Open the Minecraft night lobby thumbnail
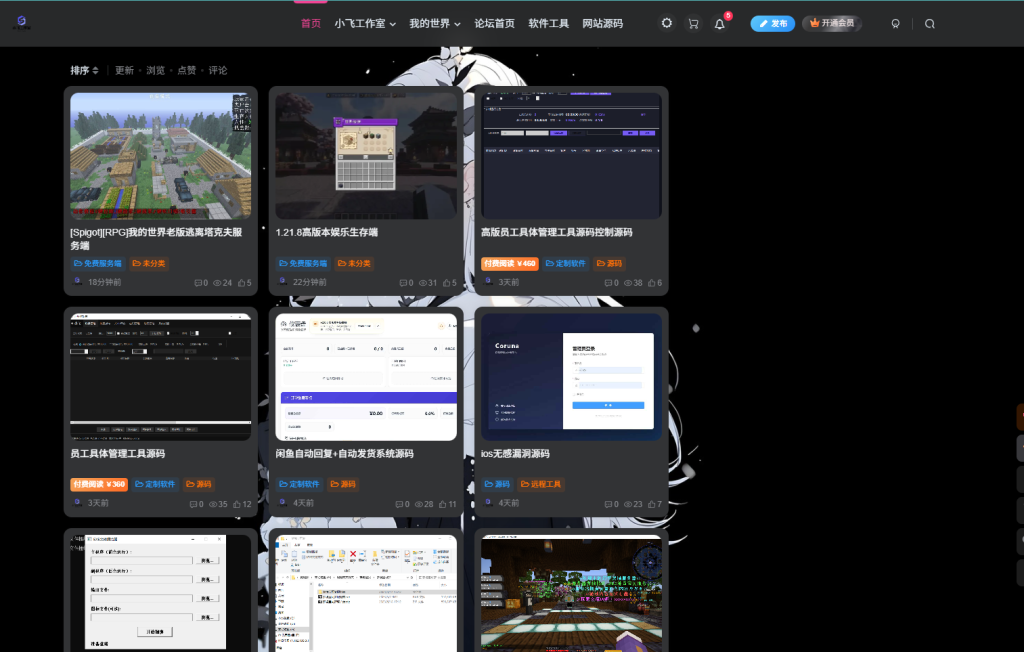 571,593
